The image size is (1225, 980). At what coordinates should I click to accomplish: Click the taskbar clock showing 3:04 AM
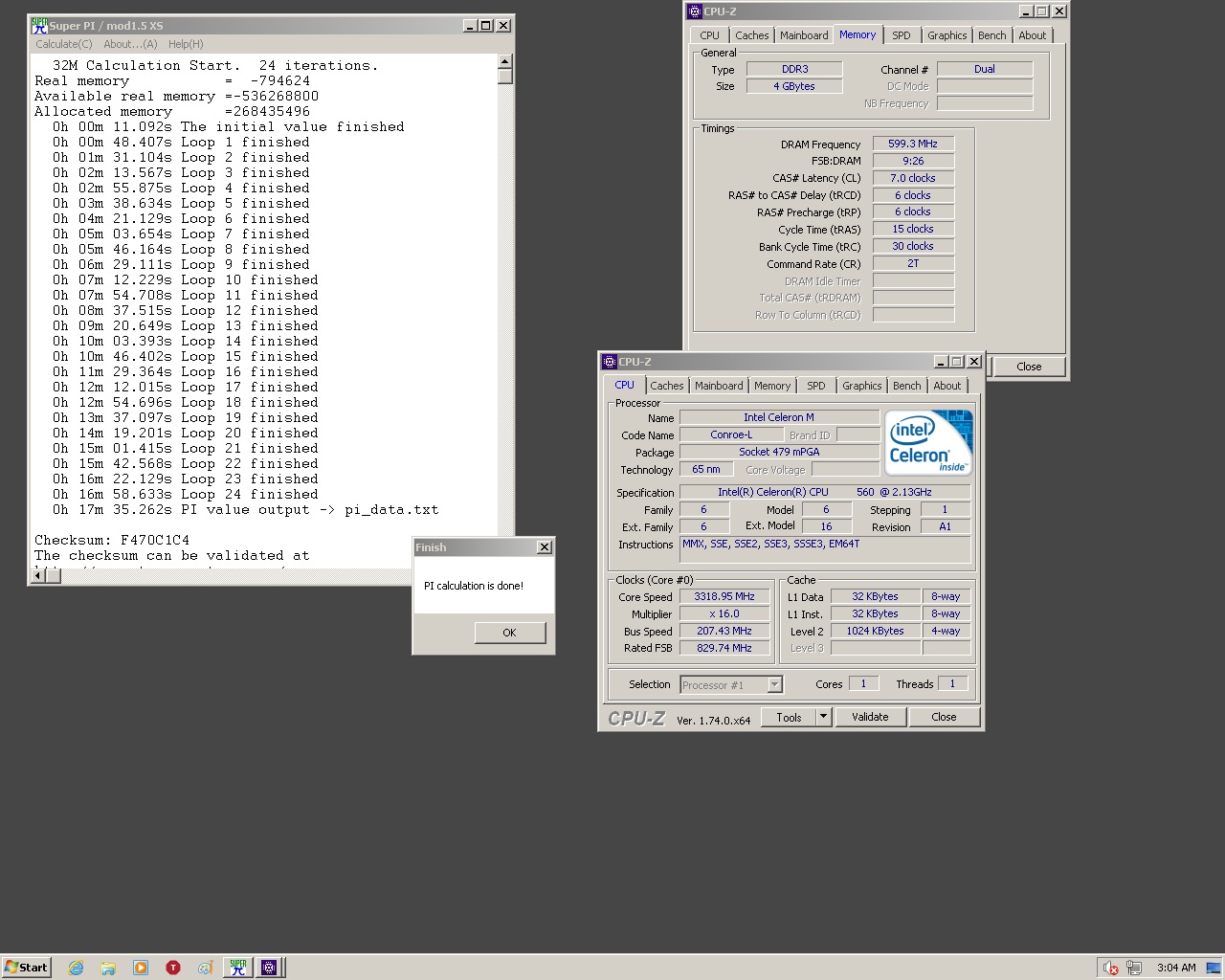[x=1176, y=968]
